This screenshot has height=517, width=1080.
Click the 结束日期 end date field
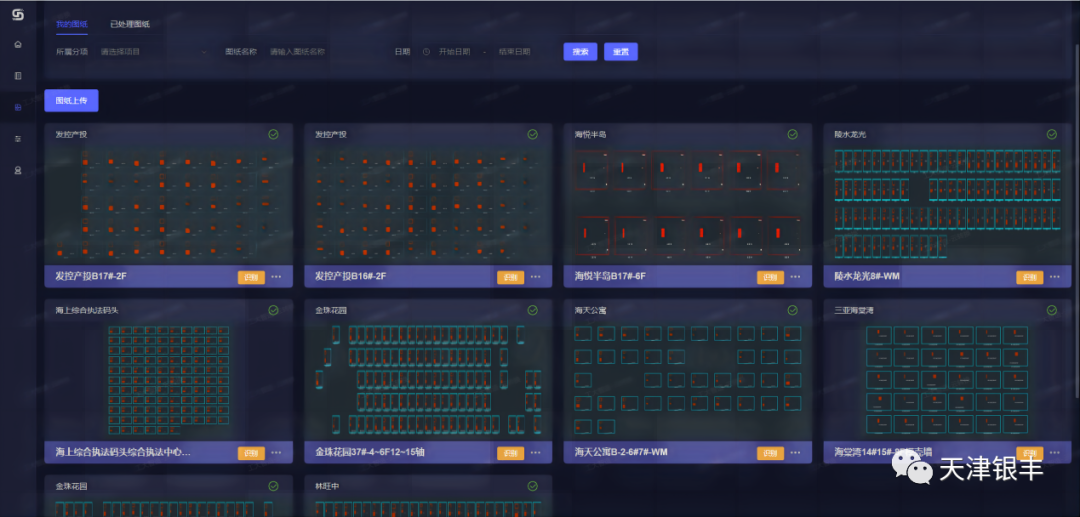click(515, 52)
